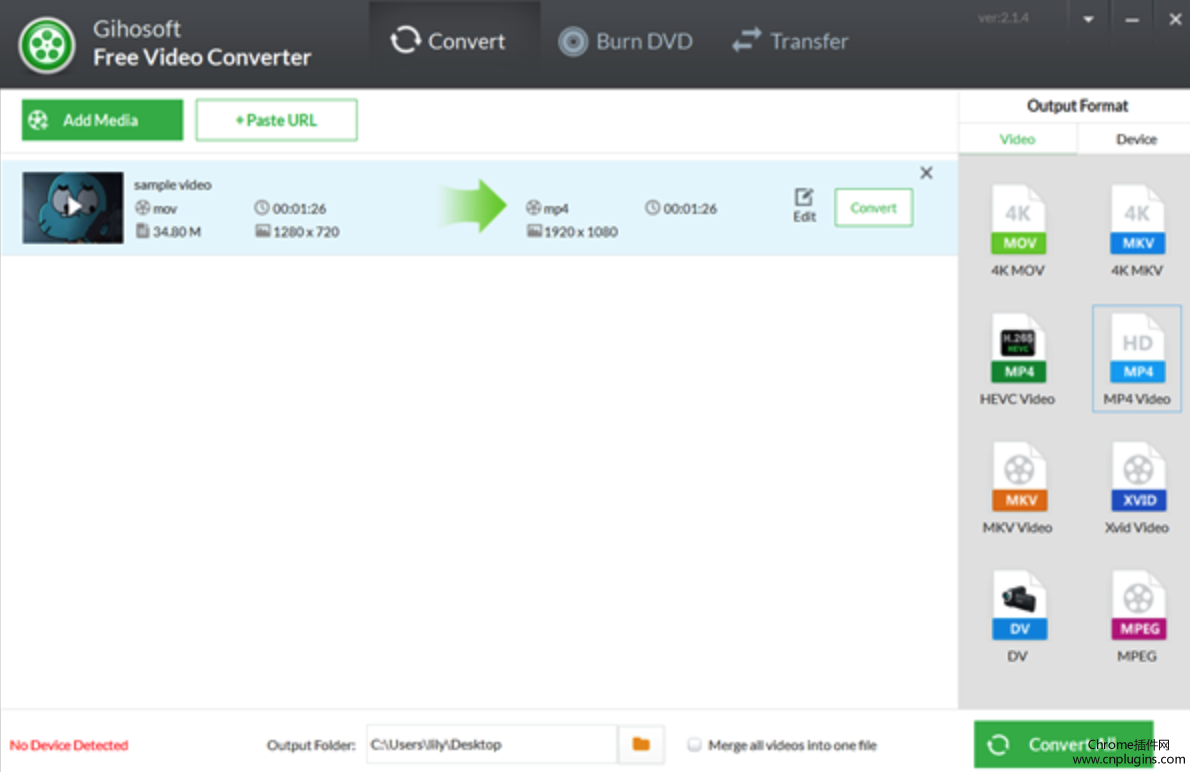
Task: Switch to the Burn DVD tab
Action: pyautogui.click(x=625, y=41)
